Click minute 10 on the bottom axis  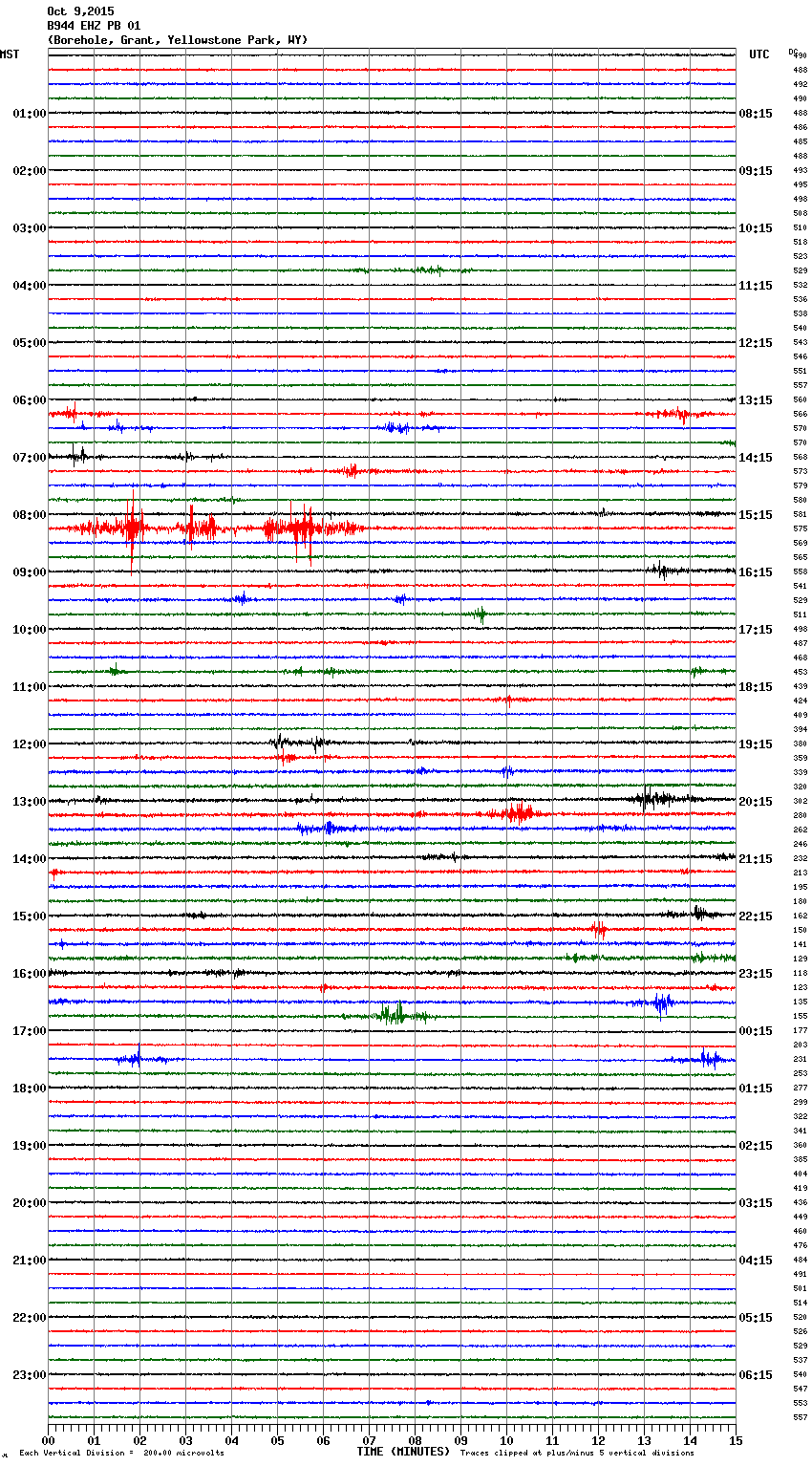point(506,1440)
